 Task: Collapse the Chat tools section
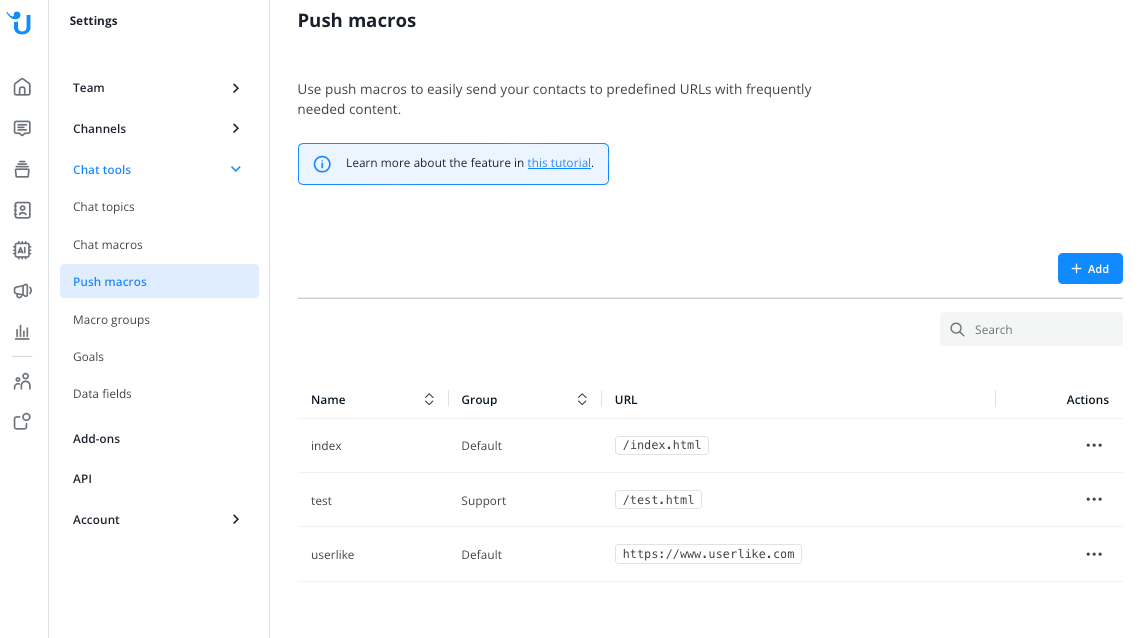point(157,169)
